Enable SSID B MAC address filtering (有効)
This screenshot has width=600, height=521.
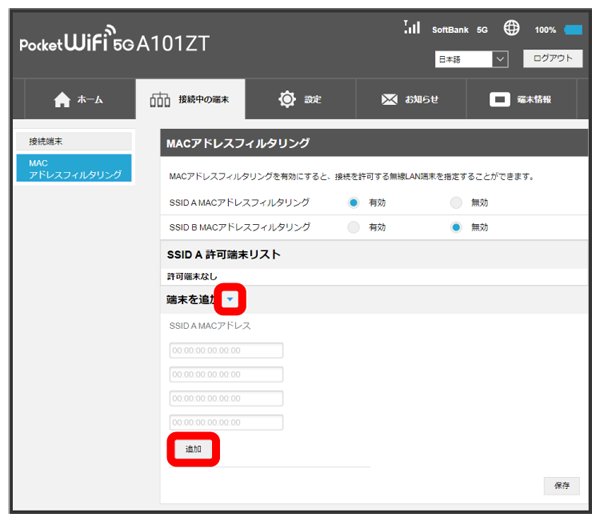354,227
